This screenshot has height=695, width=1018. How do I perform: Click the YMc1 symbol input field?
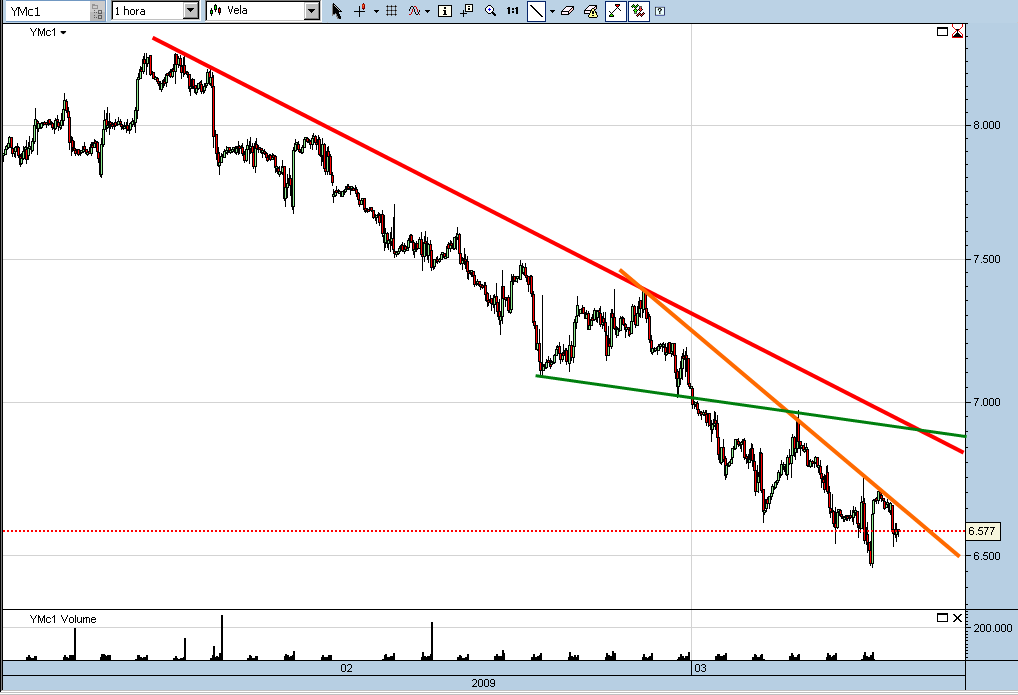coord(46,11)
